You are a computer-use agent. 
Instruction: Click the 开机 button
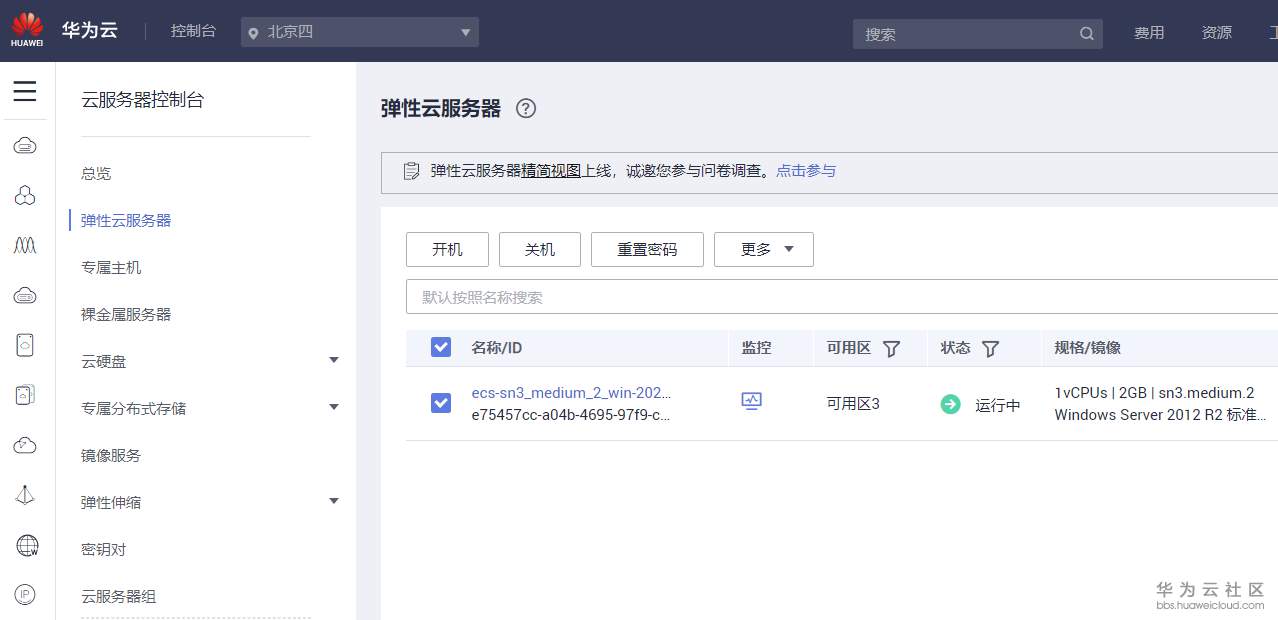447,250
